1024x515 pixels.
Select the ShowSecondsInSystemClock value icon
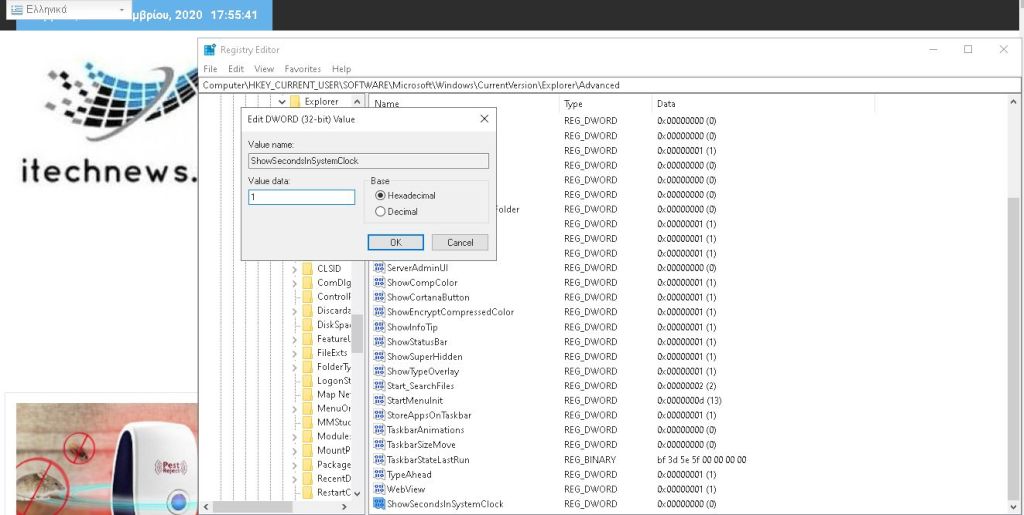(x=379, y=504)
